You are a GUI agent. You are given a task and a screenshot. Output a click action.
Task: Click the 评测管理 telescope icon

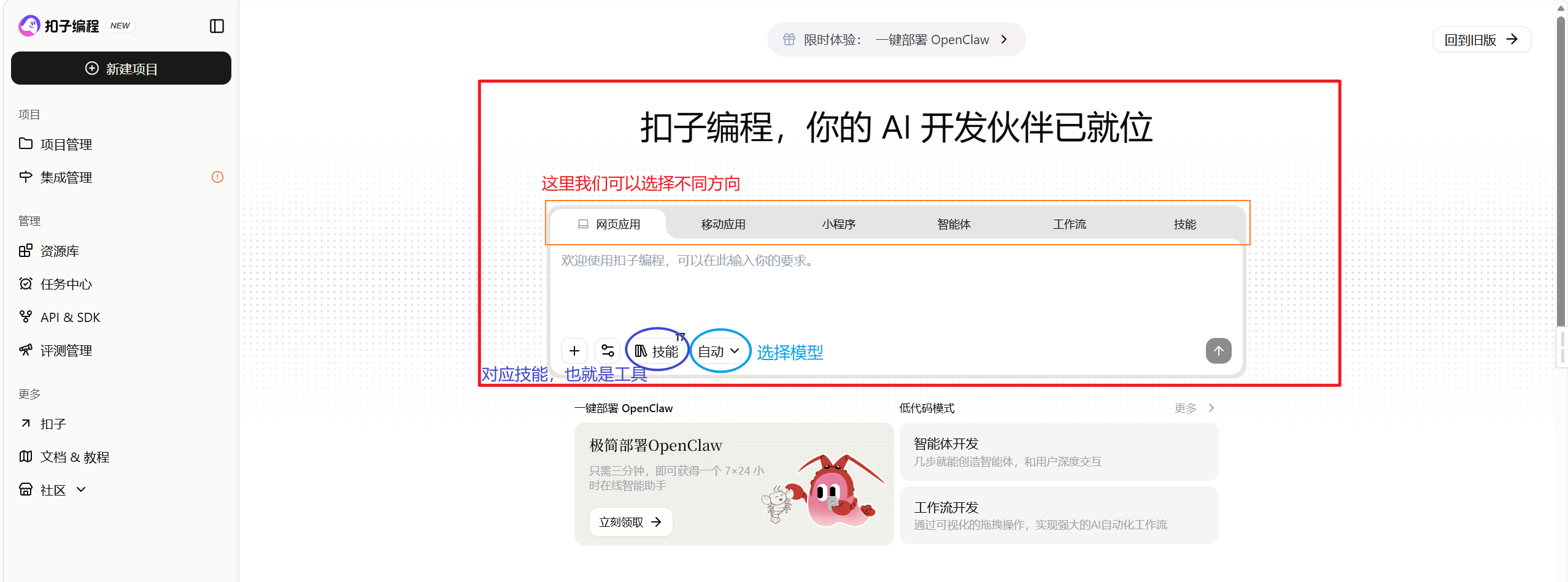[x=26, y=350]
